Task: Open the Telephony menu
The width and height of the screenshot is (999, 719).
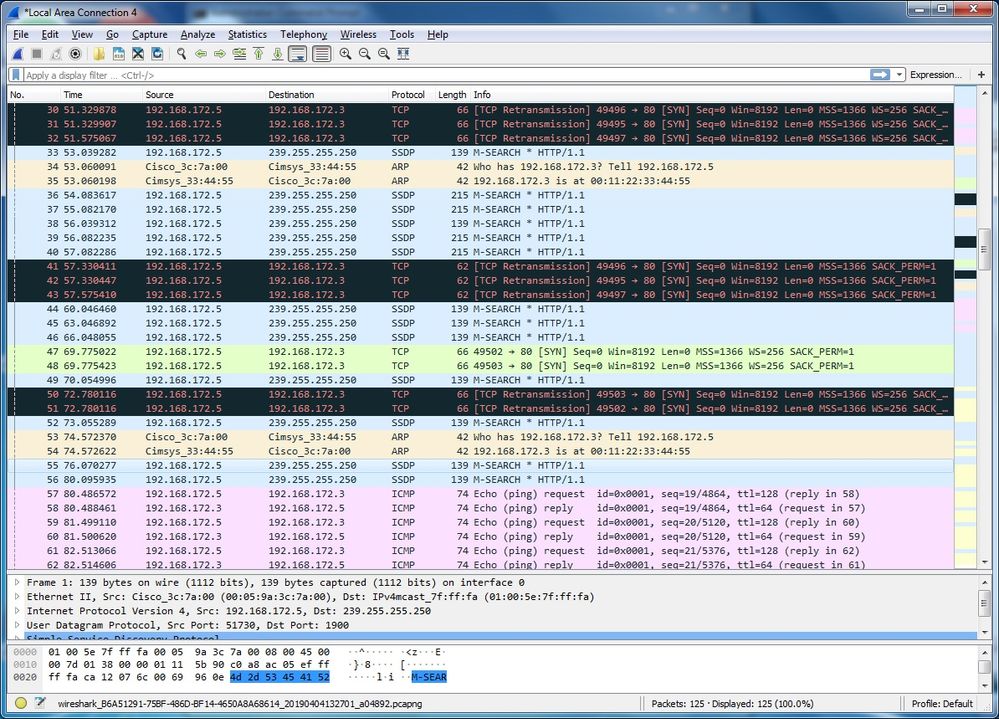Action: [x=303, y=34]
